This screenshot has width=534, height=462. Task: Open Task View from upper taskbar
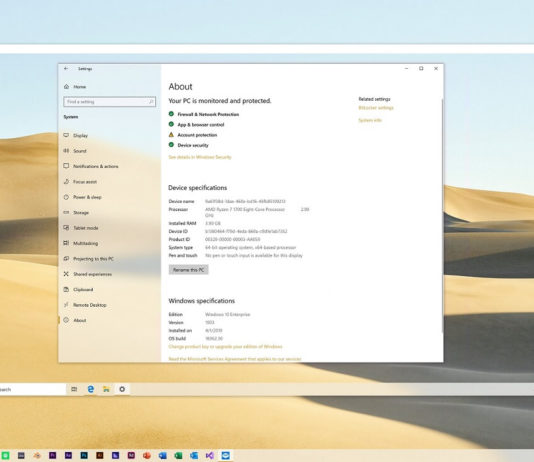(x=74, y=389)
